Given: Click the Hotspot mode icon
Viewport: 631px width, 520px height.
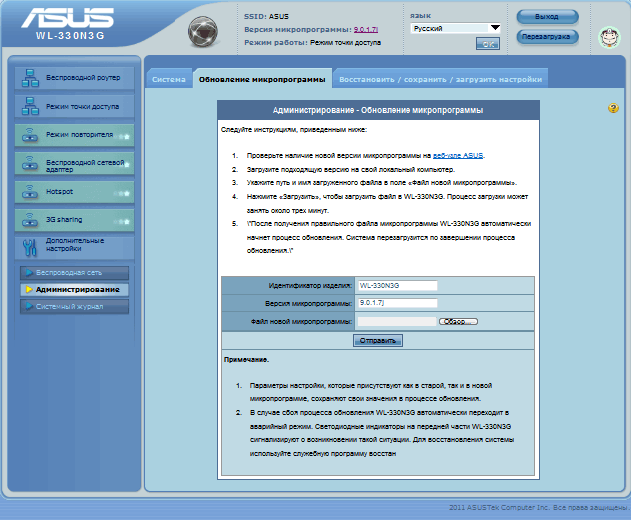Looking at the screenshot, I should pyautogui.click(x=29, y=191).
